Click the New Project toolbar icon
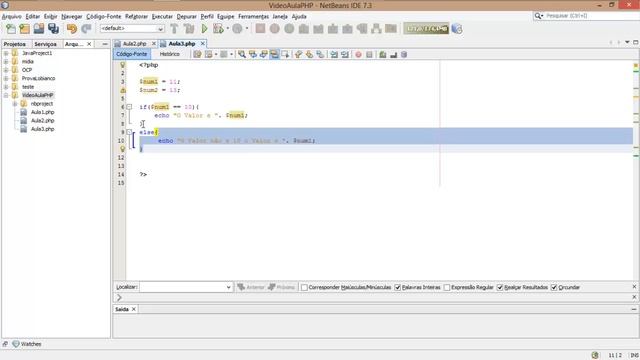Viewport: 640px width, 360px height. click(24, 29)
